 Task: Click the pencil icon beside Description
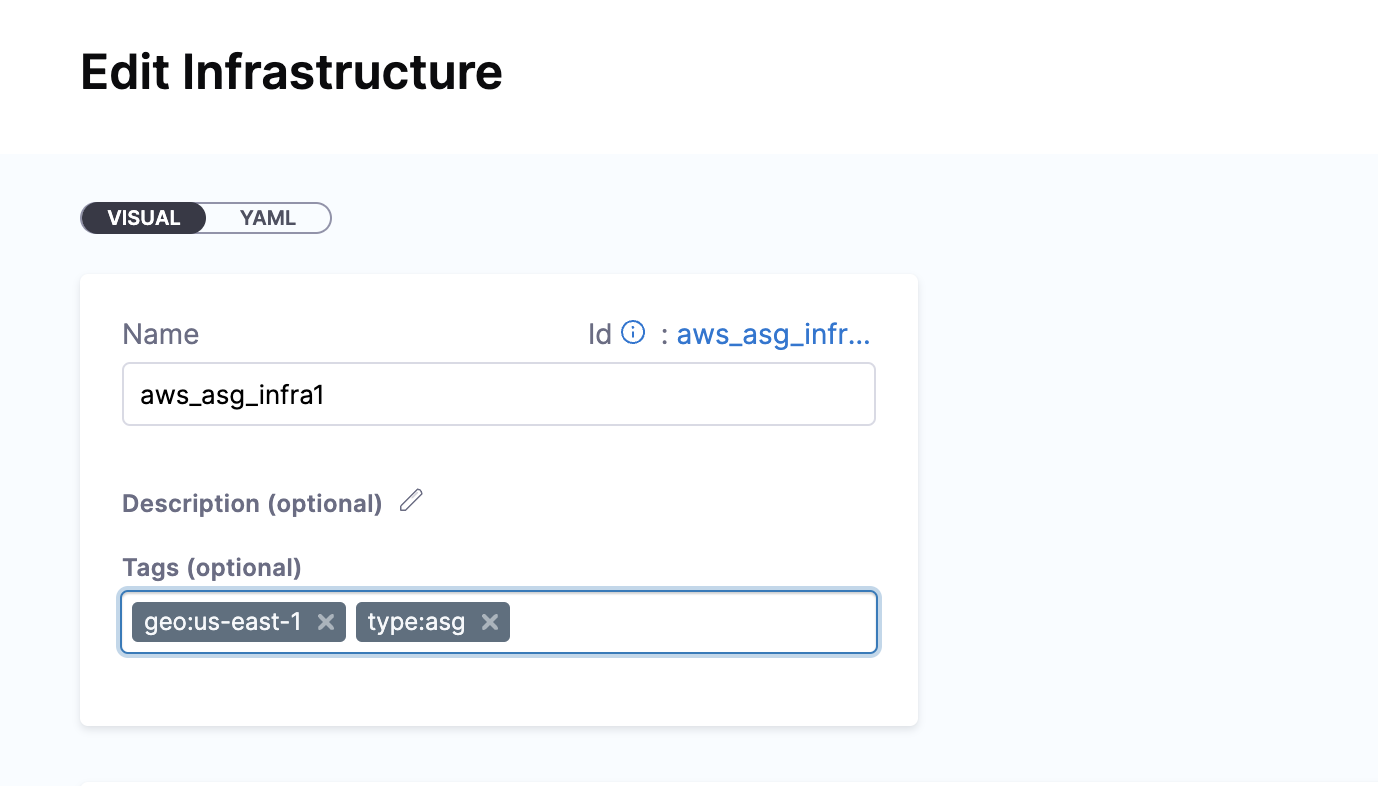tap(411, 501)
